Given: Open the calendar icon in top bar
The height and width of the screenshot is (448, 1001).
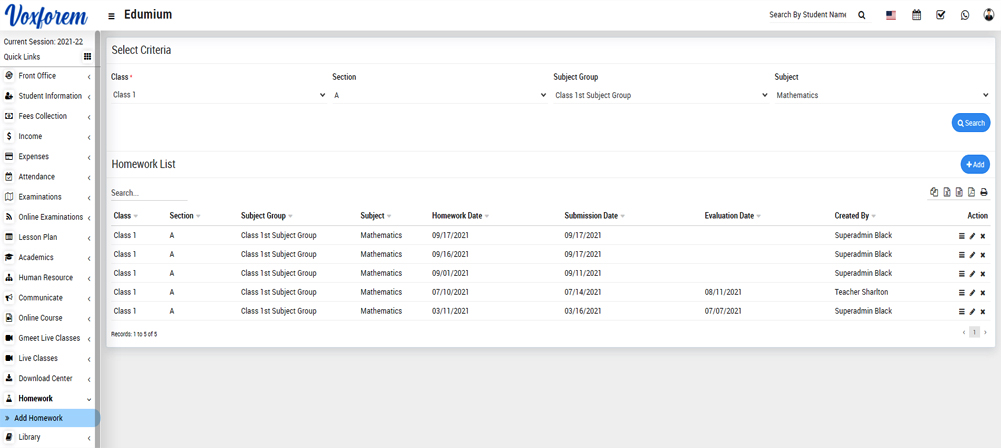Looking at the screenshot, I should 916,15.
